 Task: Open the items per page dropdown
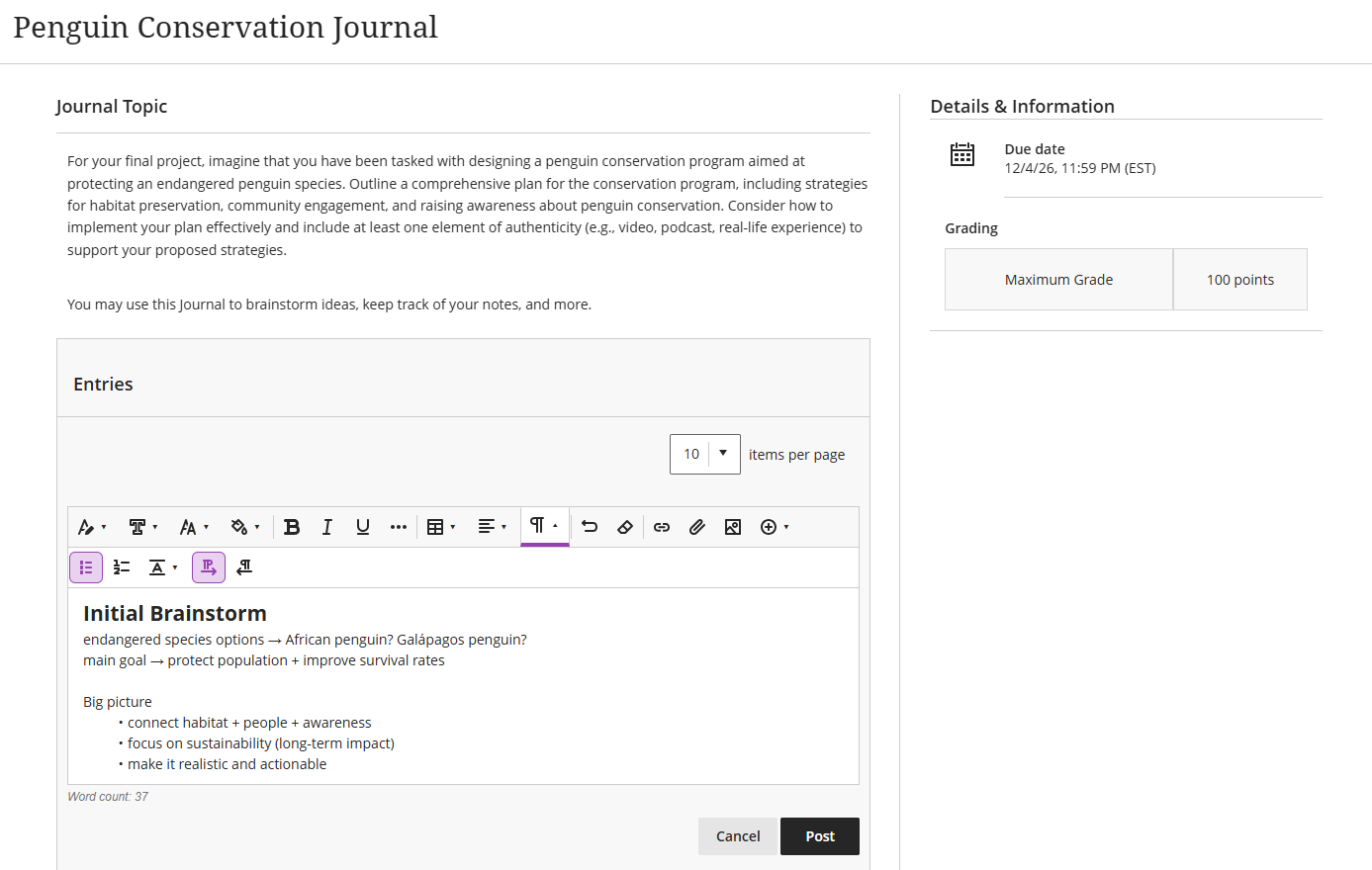[705, 455]
